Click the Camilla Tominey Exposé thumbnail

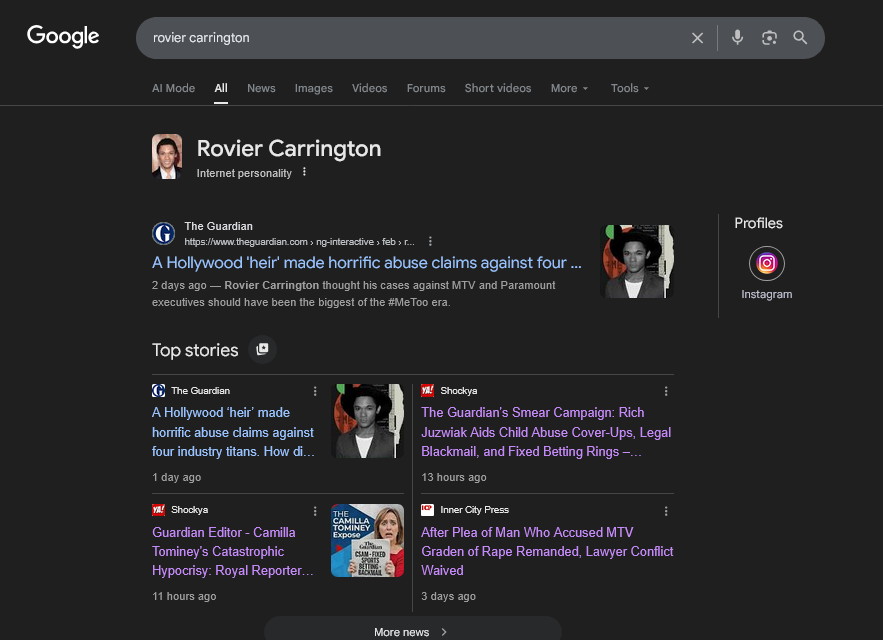(367, 540)
